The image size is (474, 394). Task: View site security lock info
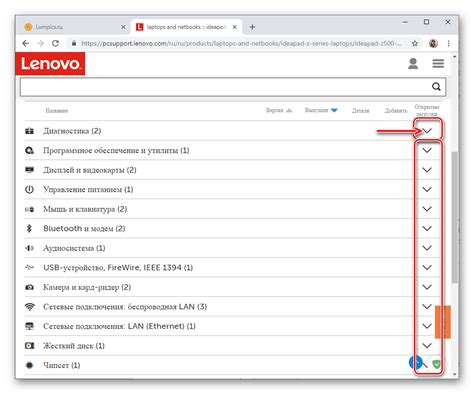[x=74, y=43]
